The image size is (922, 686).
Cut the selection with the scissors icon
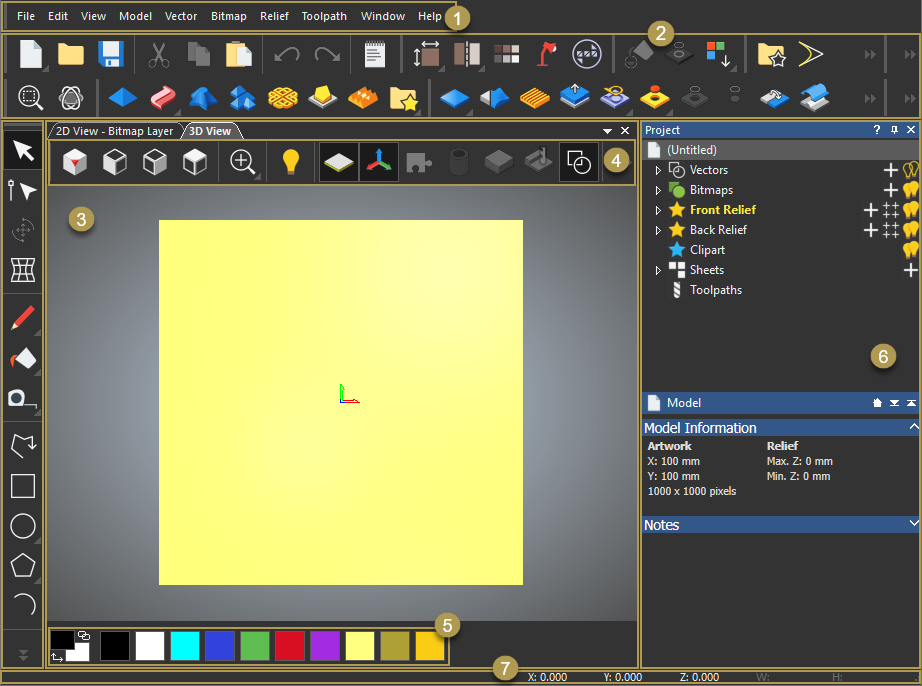point(159,54)
